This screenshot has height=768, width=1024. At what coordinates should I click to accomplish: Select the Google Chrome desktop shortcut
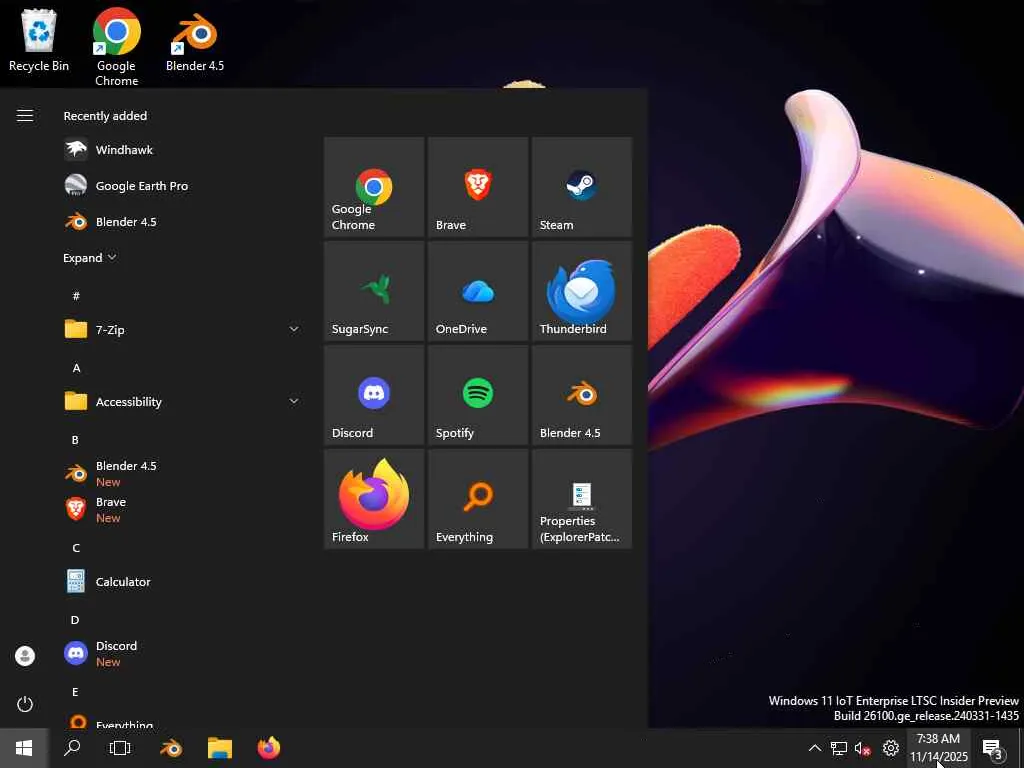[116, 47]
